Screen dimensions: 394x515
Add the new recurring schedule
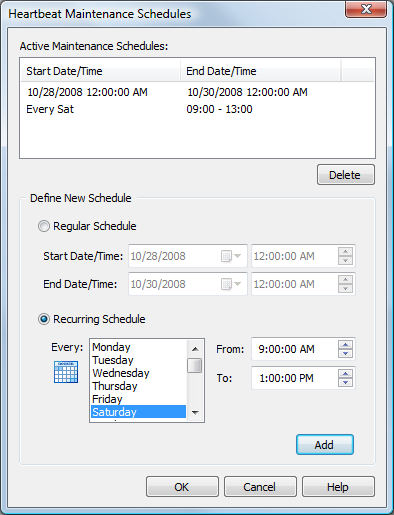point(325,445)
